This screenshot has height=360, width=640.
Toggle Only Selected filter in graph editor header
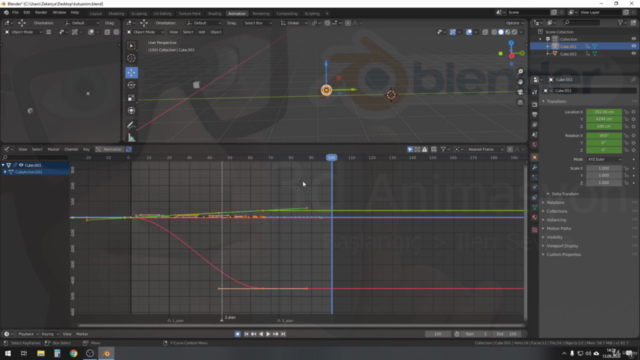pyautogui.click(x=410, y=149)
